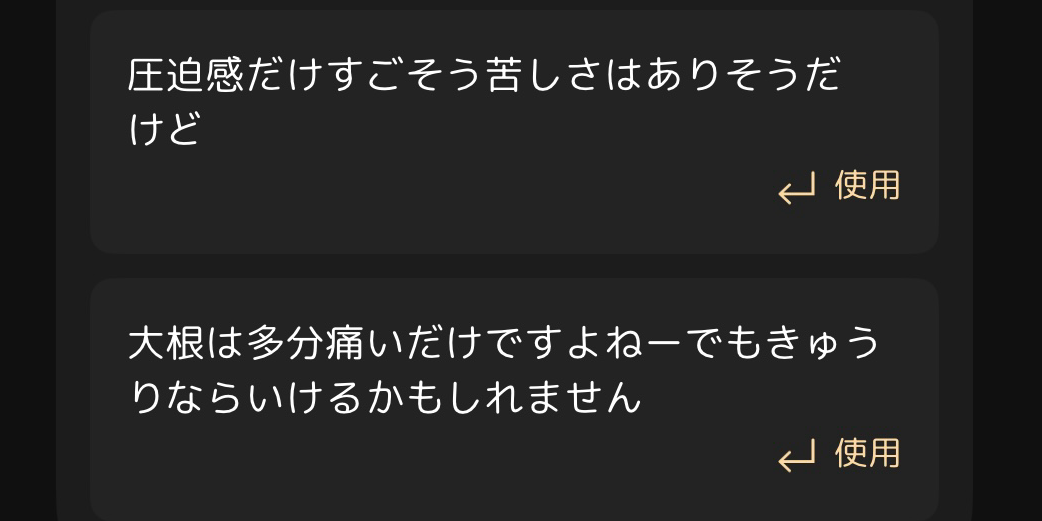Click the word 大根 in the second suggestion
The image size is (1042, 521).
point(166,344)
